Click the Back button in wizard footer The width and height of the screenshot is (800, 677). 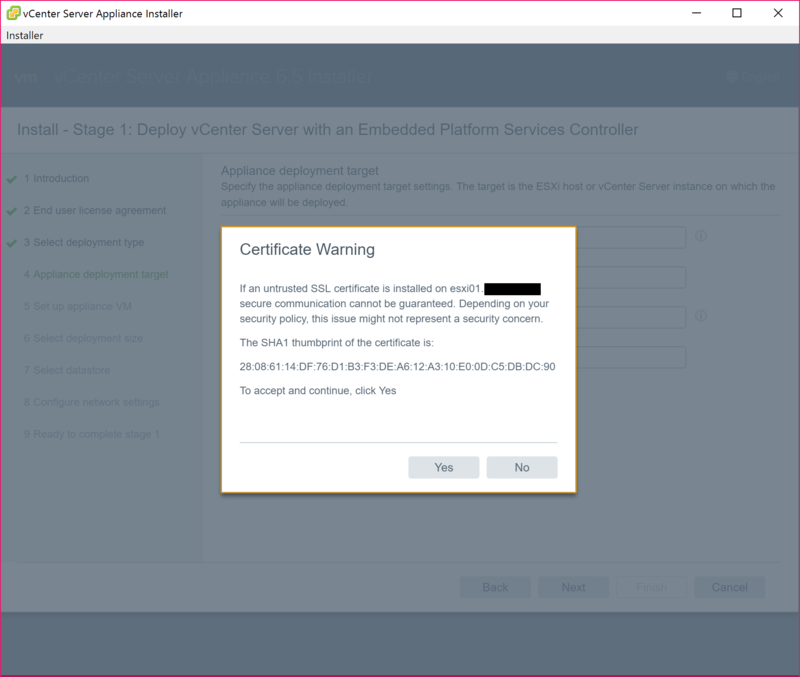pos(495,587)
